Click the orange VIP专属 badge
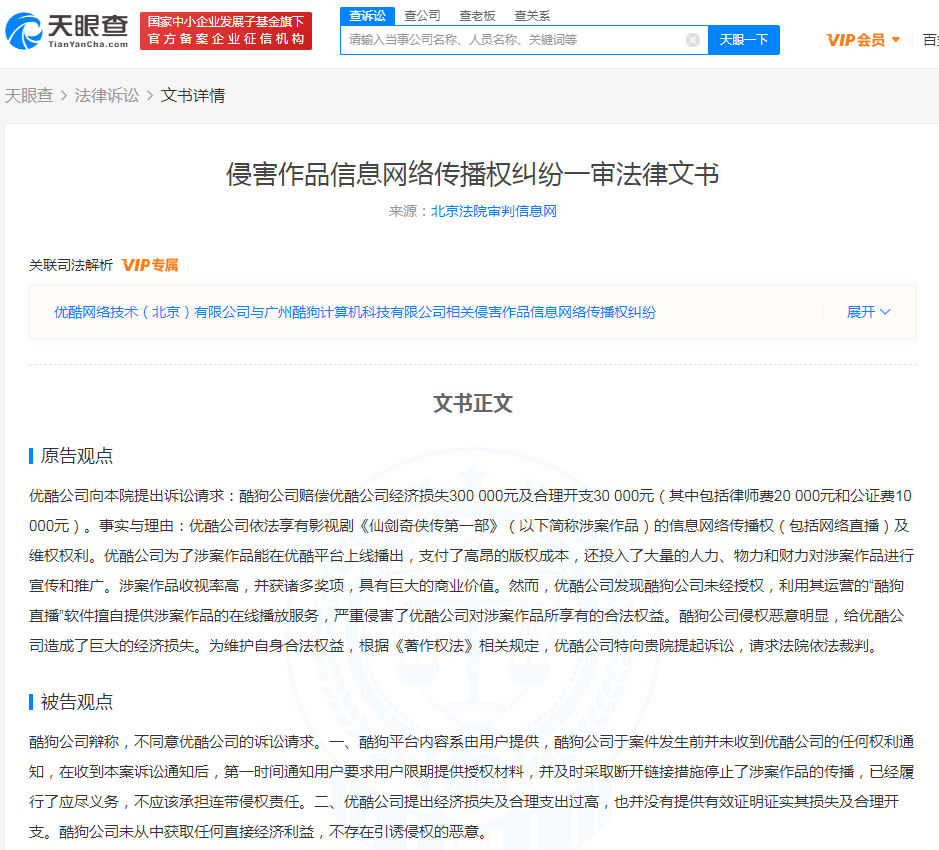 tap(150, 265)
